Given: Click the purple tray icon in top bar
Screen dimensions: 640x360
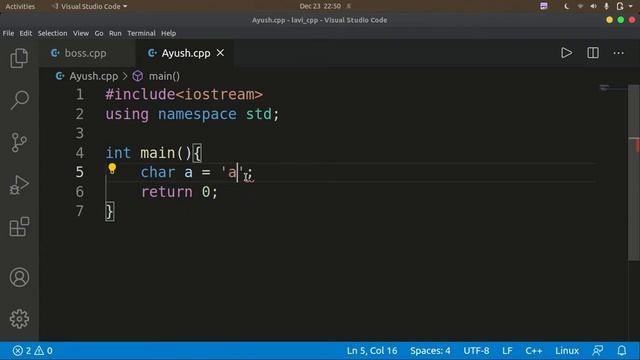Looking at the screenshot, I should [x=544, y=6].
